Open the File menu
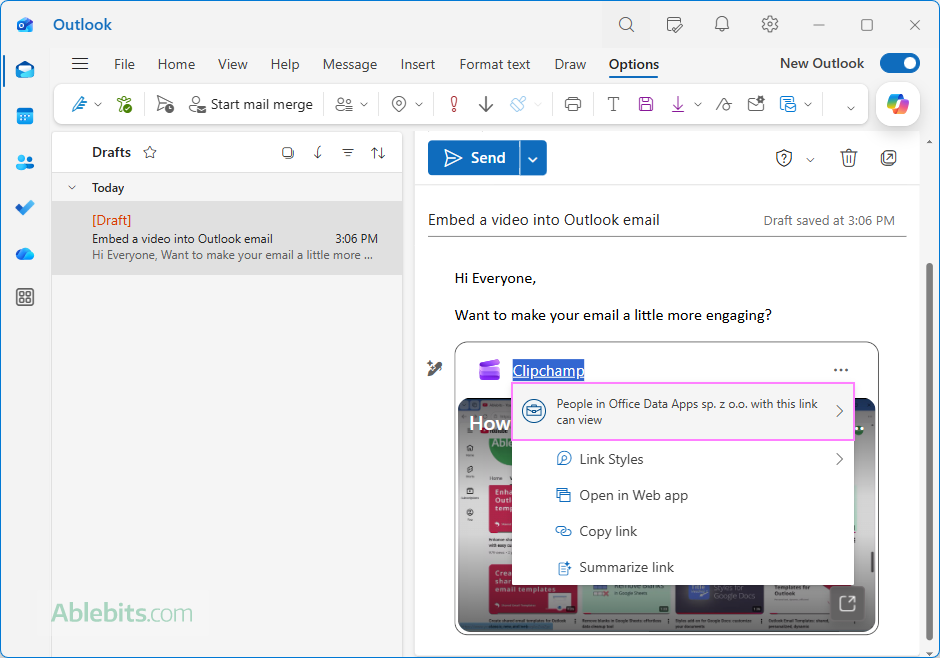Screen dimensions: 940x658 (124, 64)
